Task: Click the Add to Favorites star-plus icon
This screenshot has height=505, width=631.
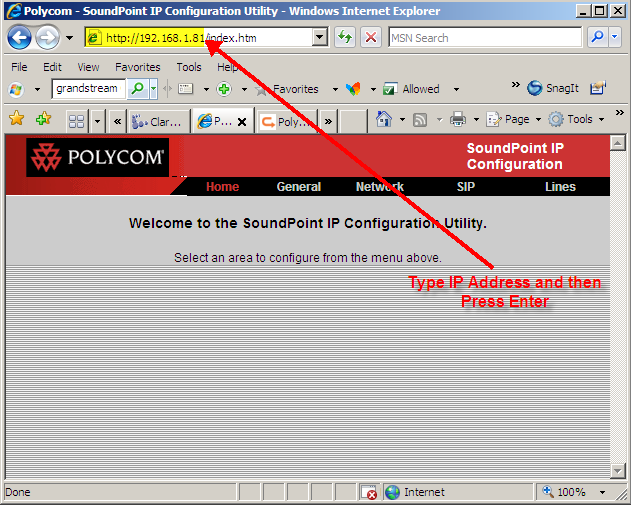Action: 43,119
